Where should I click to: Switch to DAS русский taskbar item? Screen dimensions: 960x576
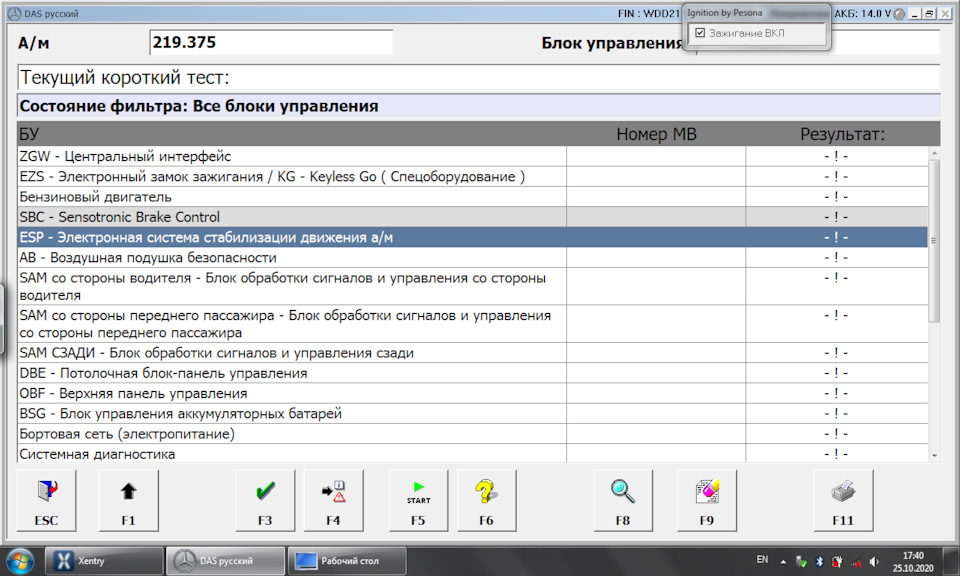pos(225,561)
